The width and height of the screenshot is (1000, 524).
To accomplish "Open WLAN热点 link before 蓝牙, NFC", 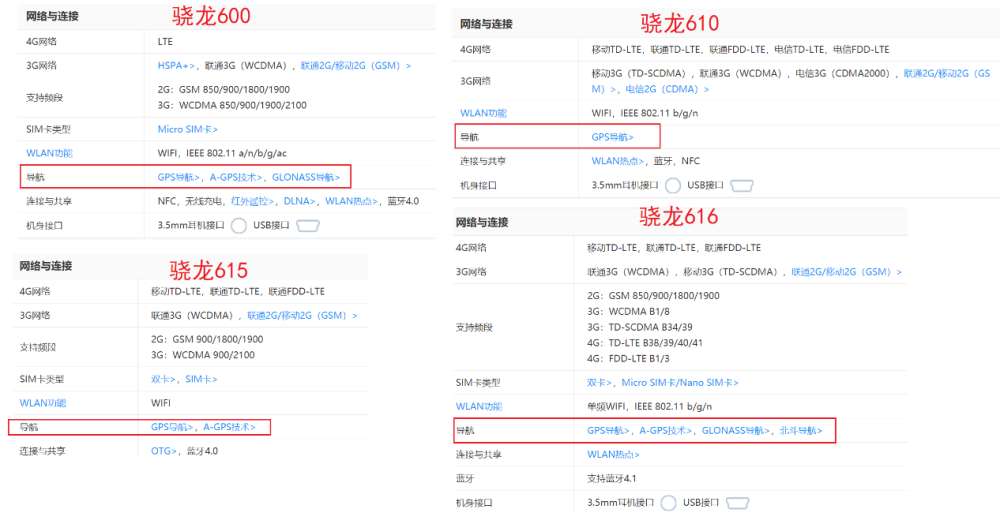I will pyautogui.click(x=617, y=161).
